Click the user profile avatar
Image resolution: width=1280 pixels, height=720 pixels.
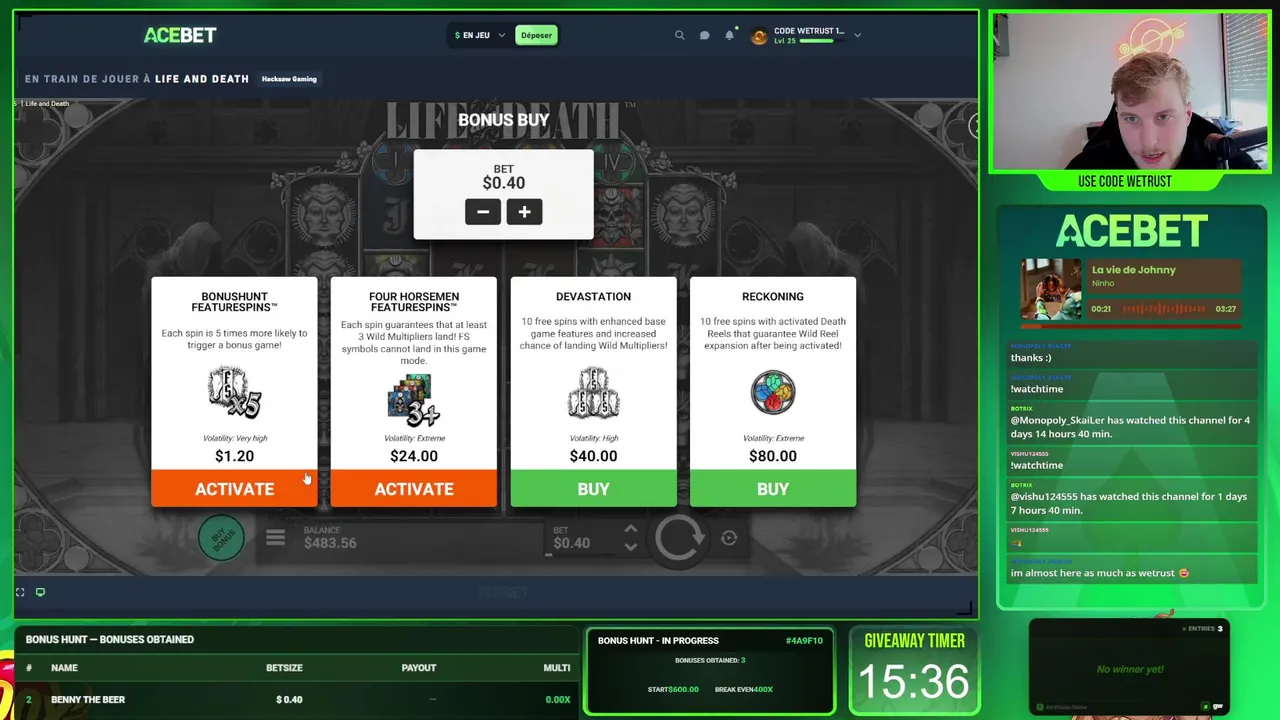(759, 36)
